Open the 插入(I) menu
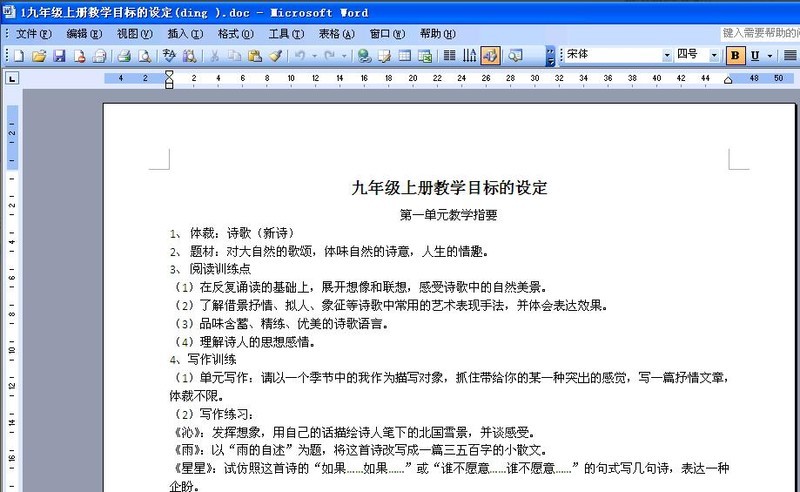 185,34
